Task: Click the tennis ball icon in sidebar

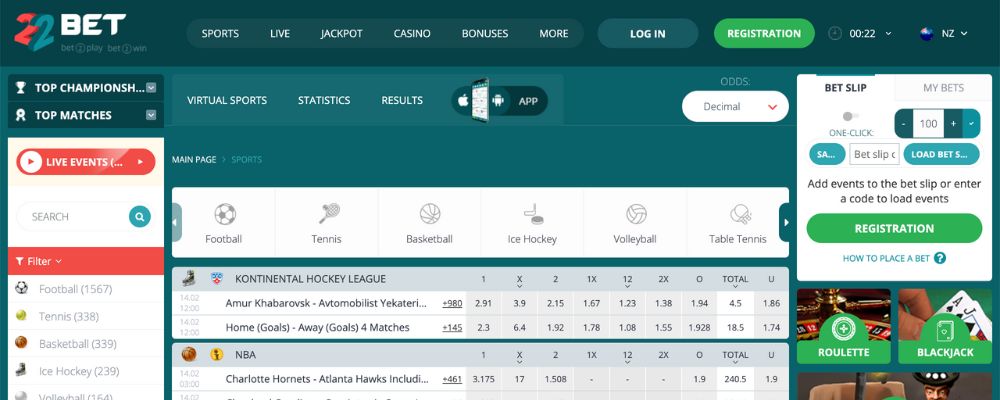Action: click(x=22, y=315)
